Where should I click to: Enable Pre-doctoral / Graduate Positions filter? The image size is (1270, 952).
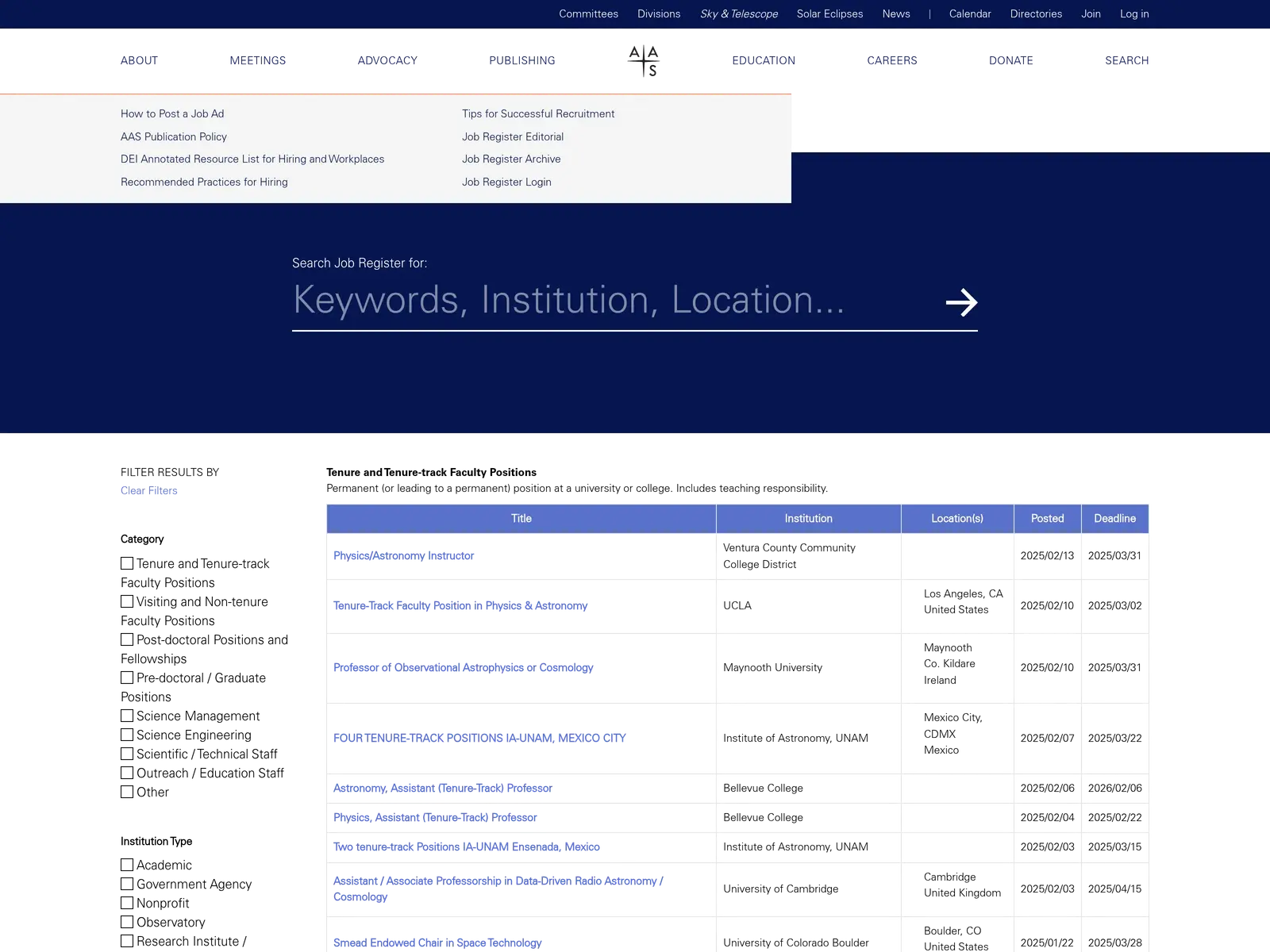127,678
